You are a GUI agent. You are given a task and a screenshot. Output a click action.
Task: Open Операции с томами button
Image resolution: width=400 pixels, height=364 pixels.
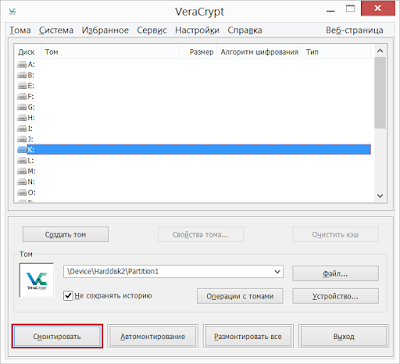240,296
